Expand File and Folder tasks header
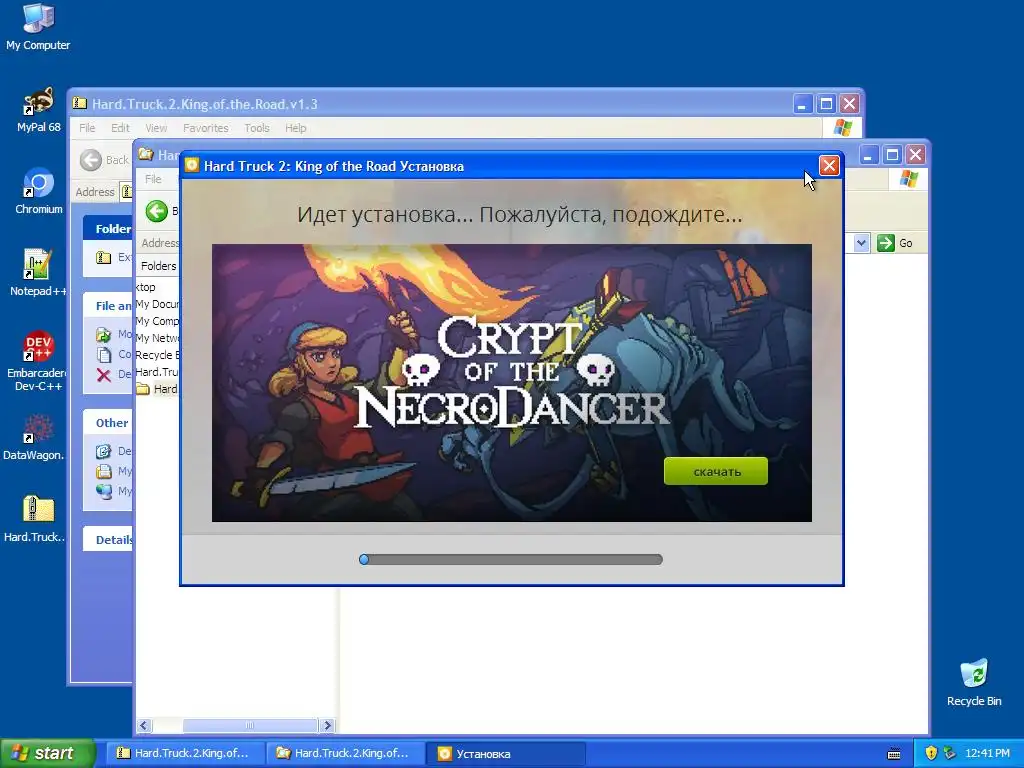Viewport: 1024px width, 768px height. point(108,306)
